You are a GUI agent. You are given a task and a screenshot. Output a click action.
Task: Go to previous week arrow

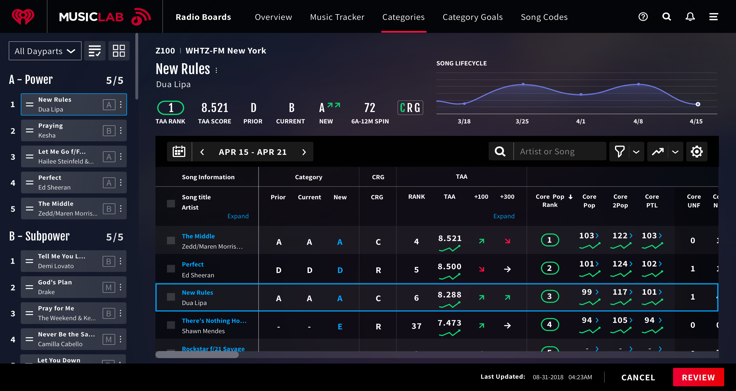pyautogui.click(x=202, y=152)
